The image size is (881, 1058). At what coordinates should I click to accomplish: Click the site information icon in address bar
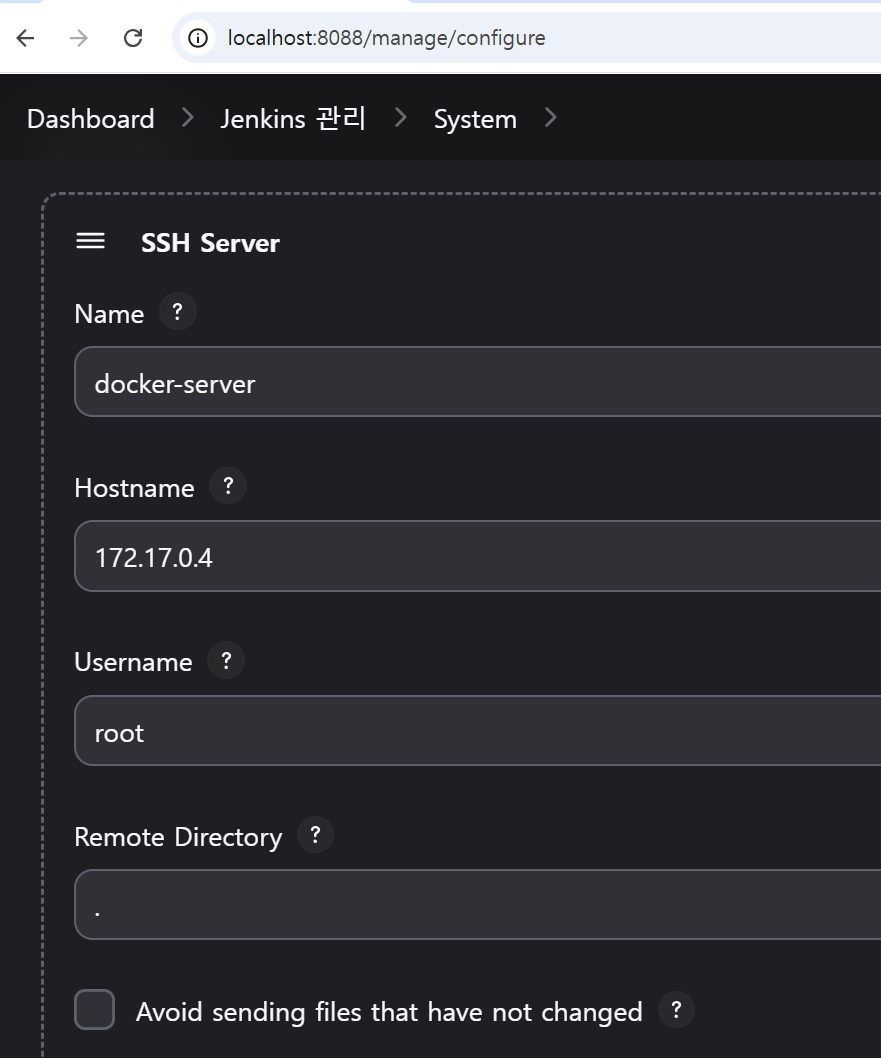[x=199, y=38]
